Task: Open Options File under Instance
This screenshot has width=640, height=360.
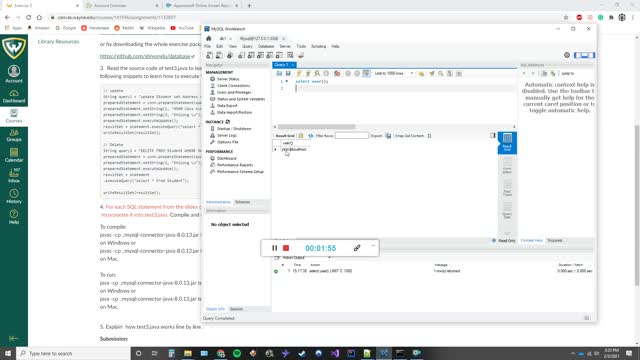Action: pos(227,142)
